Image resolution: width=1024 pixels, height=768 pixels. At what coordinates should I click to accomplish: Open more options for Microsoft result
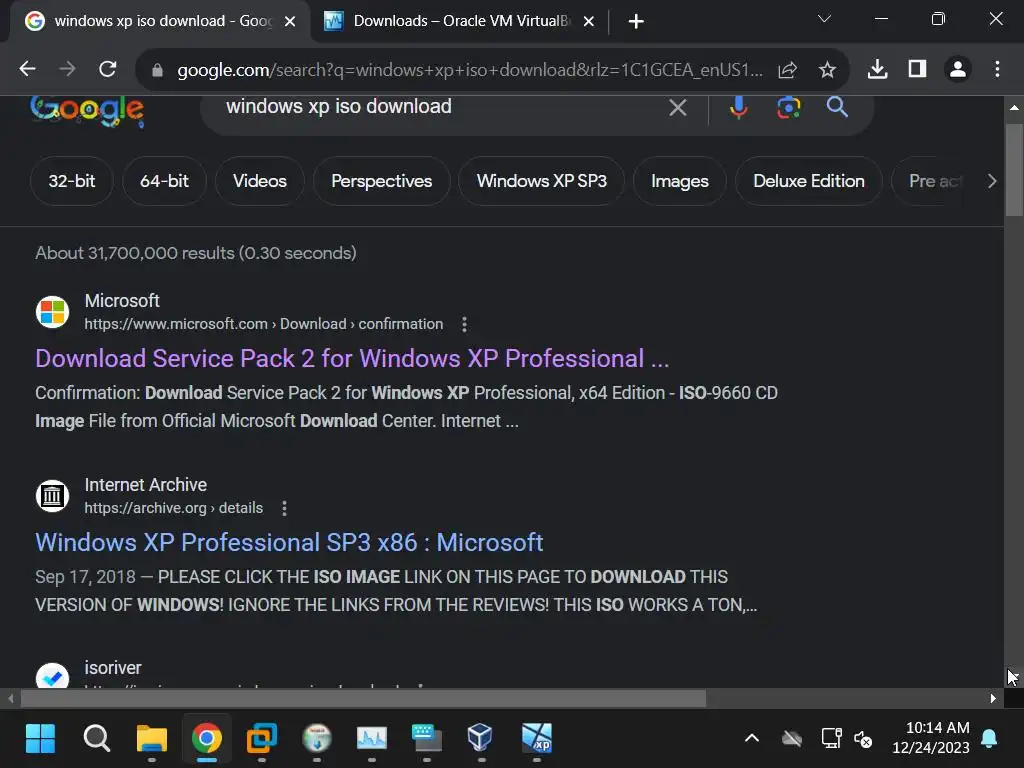click(464, 324)
